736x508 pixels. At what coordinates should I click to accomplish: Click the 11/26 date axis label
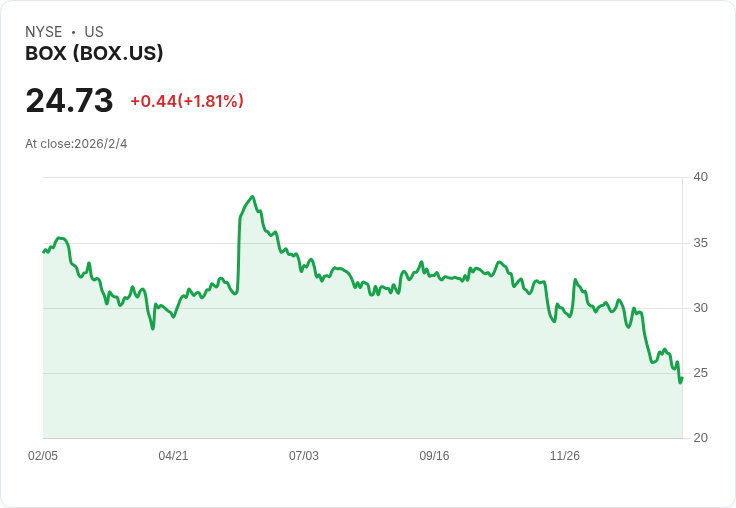click(x=565, y=455)
